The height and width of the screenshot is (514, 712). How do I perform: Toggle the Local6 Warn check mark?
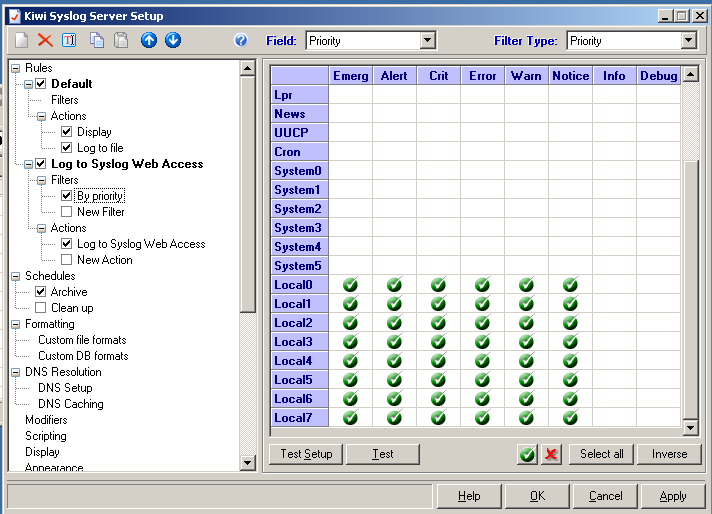(526, 399)
